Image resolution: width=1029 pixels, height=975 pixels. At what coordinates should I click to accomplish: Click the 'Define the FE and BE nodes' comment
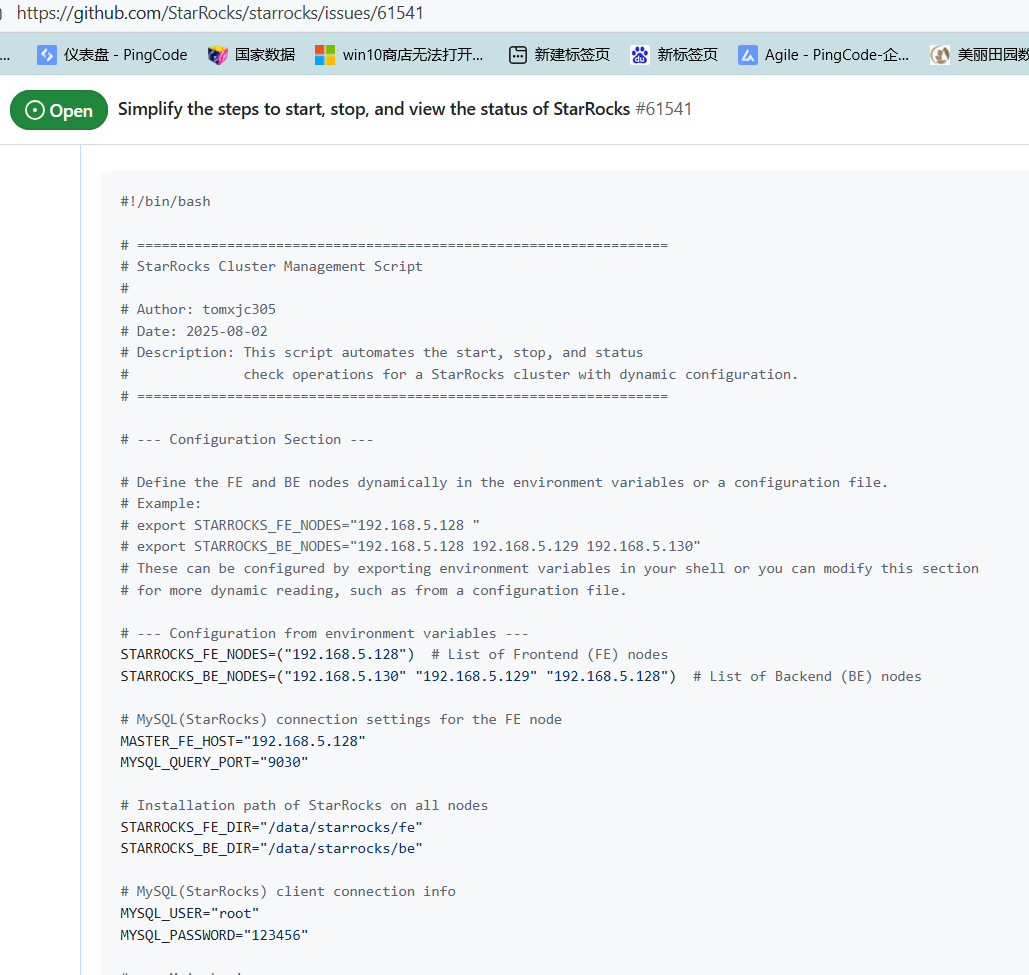tap(504, 482)
